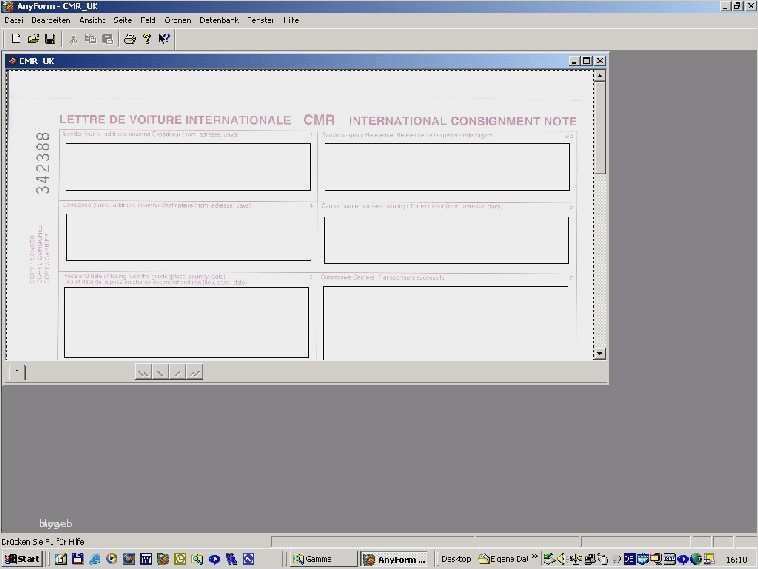
Task: Open the Eigene Dateien taskbar shortcut
Action: (503, 559)
